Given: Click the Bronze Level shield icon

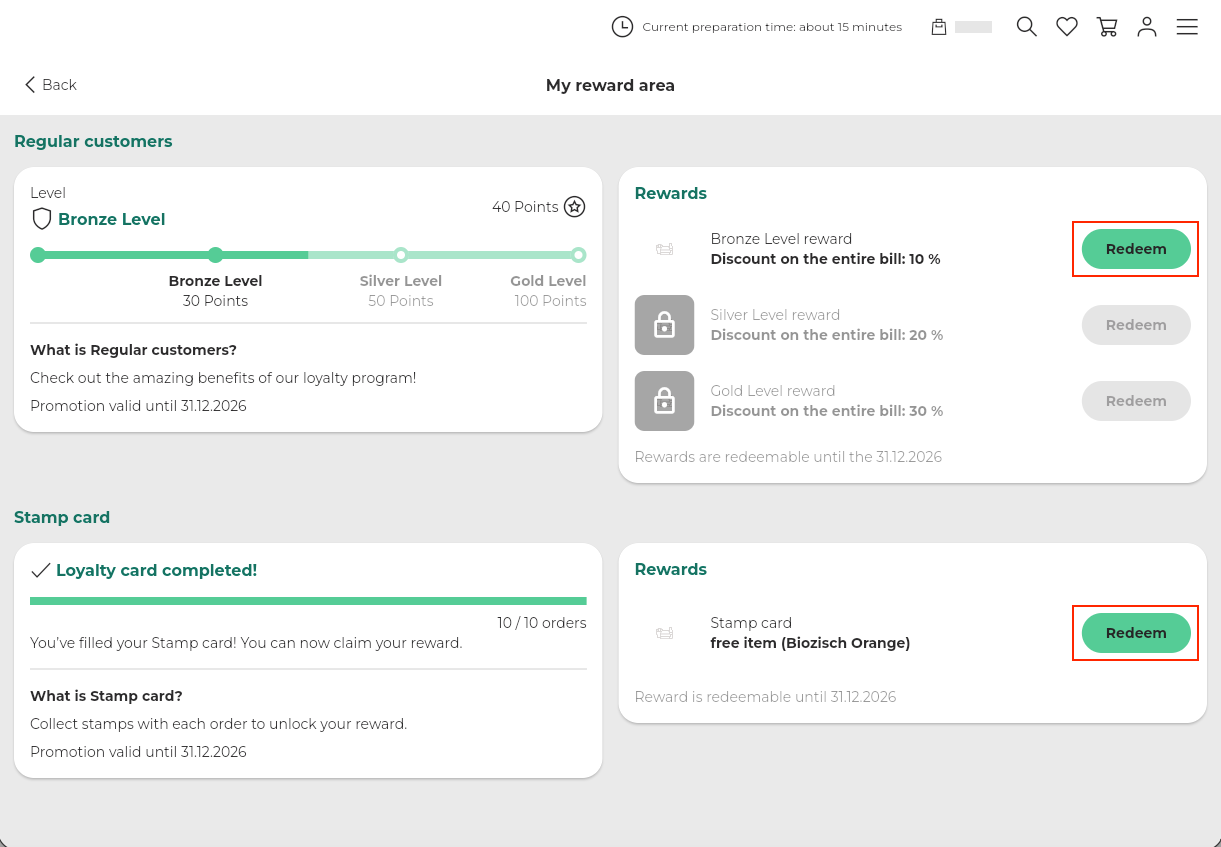Looking at the screenshot, I should click(42, 219).
